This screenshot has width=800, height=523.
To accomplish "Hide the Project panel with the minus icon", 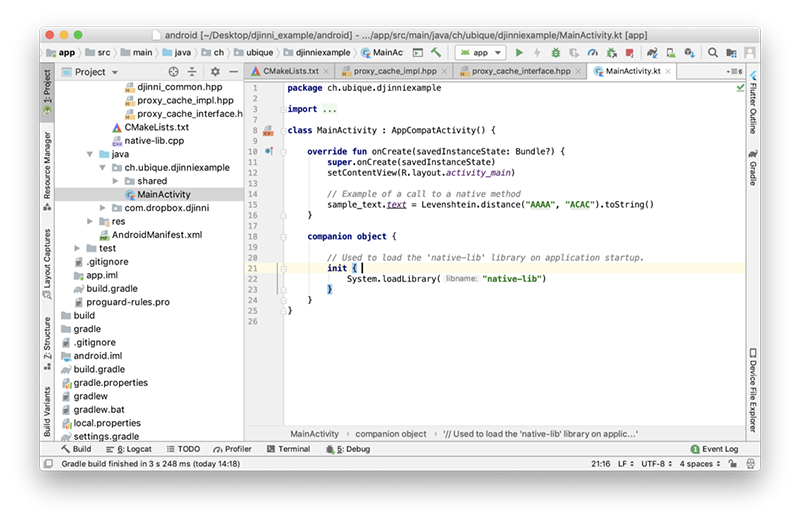I will [234, 72].
